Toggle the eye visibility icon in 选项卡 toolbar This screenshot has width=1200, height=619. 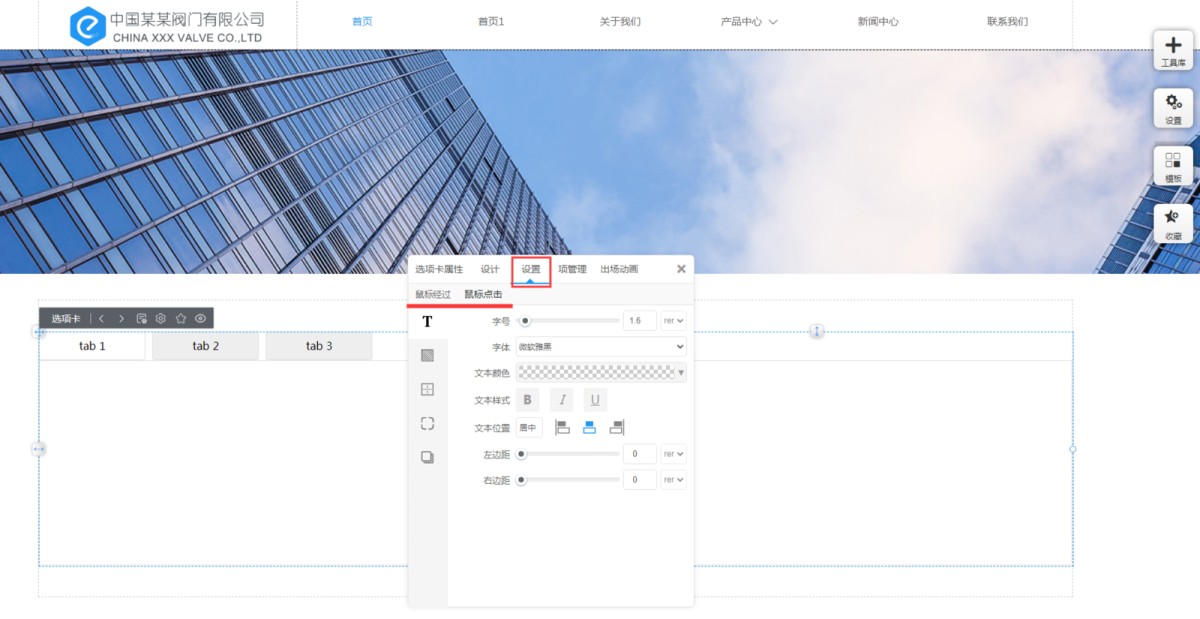(201, 318)
